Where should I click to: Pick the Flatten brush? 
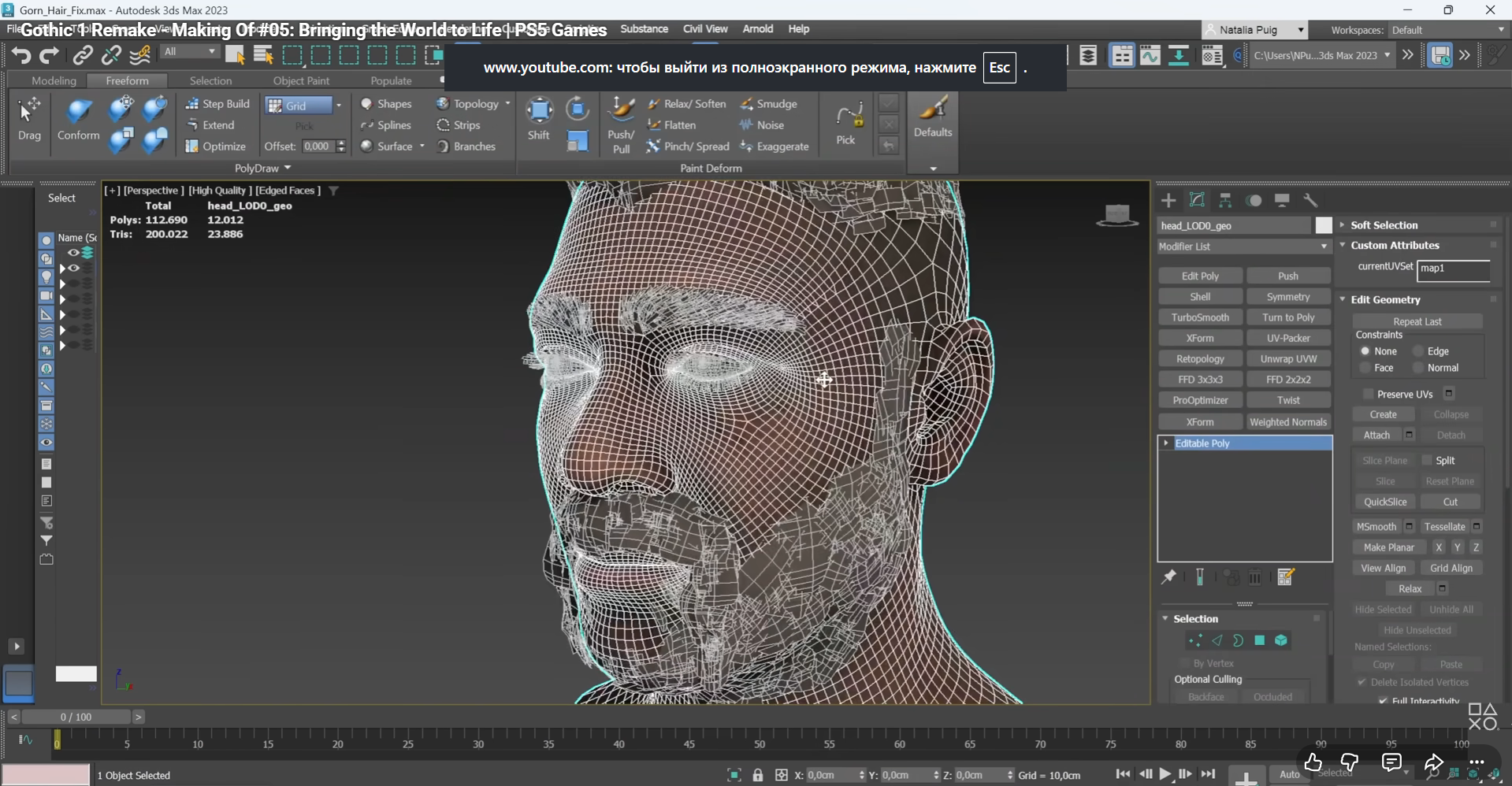(672, 125)
